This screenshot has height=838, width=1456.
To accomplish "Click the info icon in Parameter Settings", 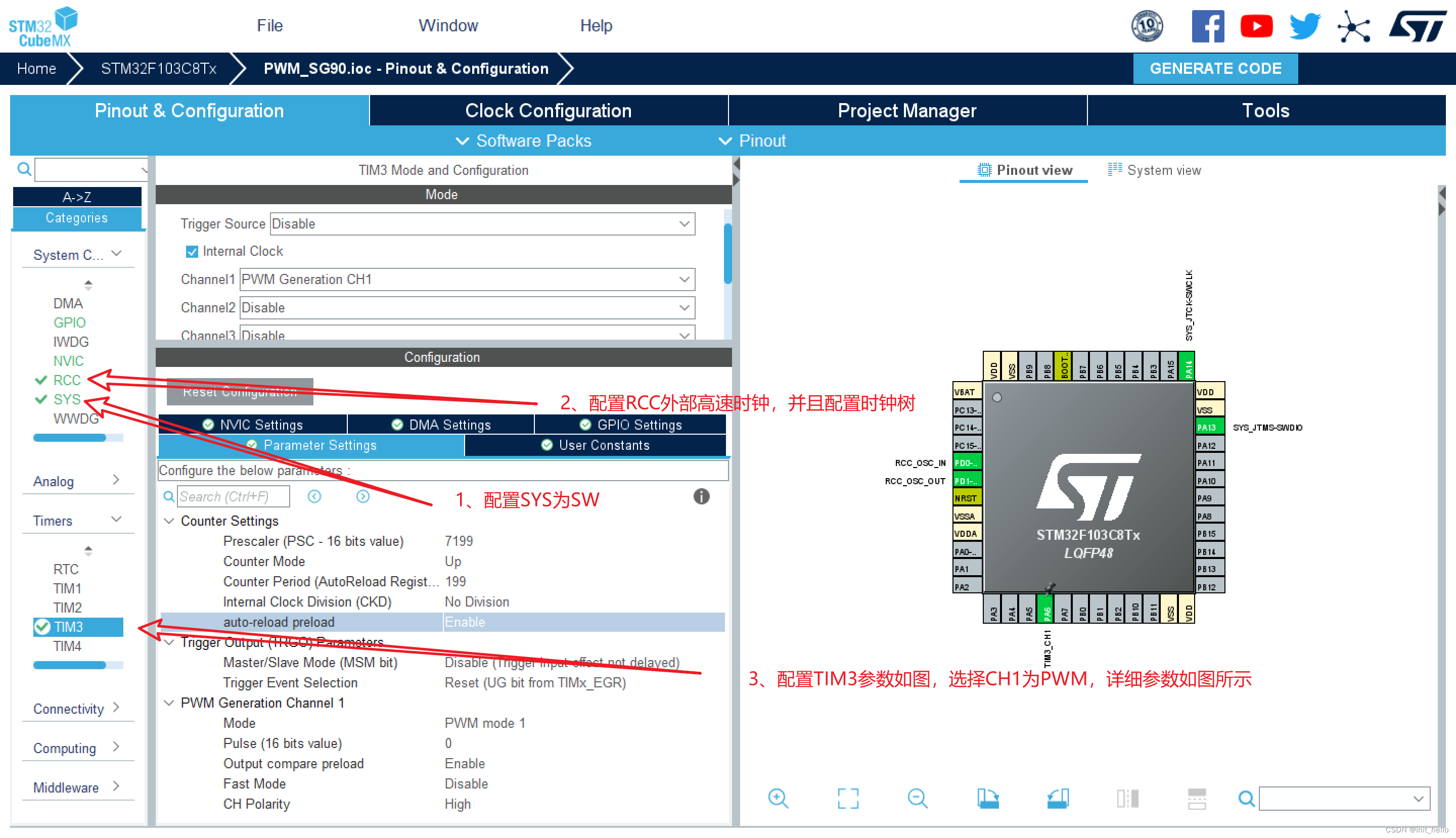I will point(701,496).
